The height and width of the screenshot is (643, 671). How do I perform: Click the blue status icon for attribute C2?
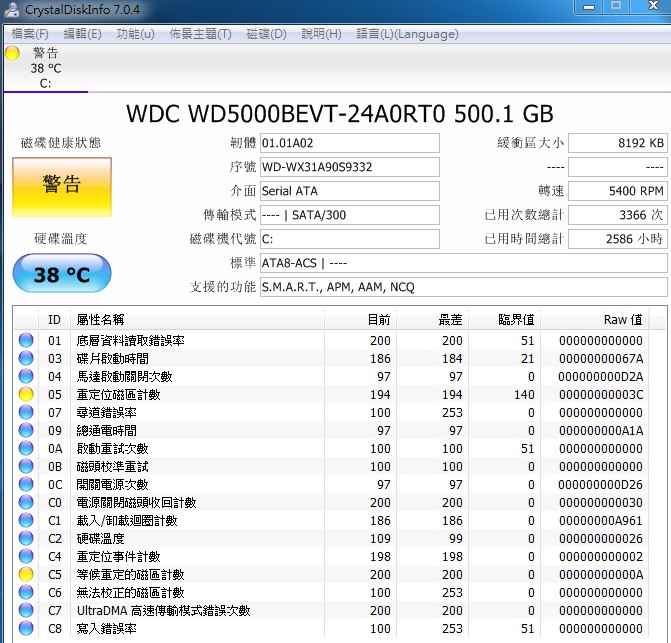tap(26, 538)
